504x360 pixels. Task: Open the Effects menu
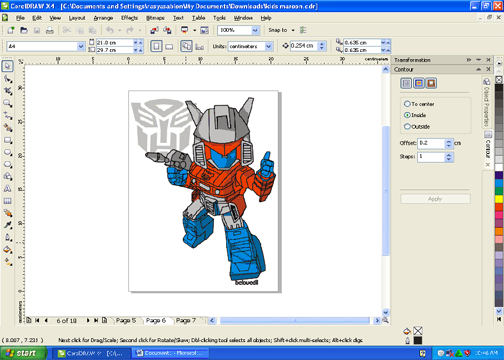(129, 18)
